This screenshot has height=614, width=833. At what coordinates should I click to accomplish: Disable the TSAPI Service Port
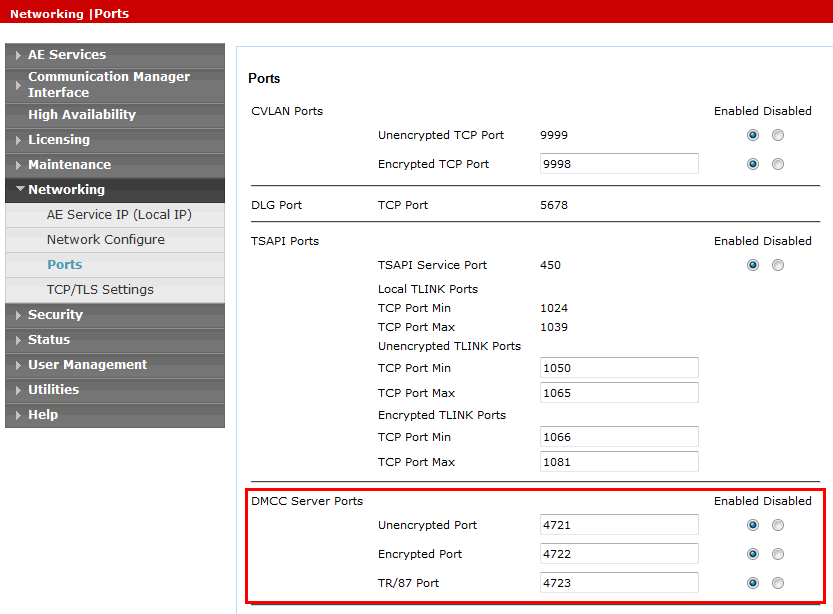pyautogui.click(x=778, y=265)
